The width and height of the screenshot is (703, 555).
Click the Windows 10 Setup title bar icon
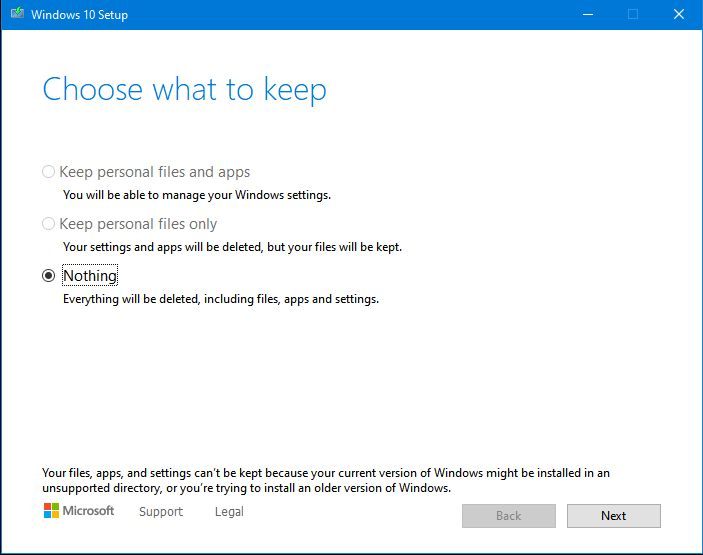(x=17, y=13)
